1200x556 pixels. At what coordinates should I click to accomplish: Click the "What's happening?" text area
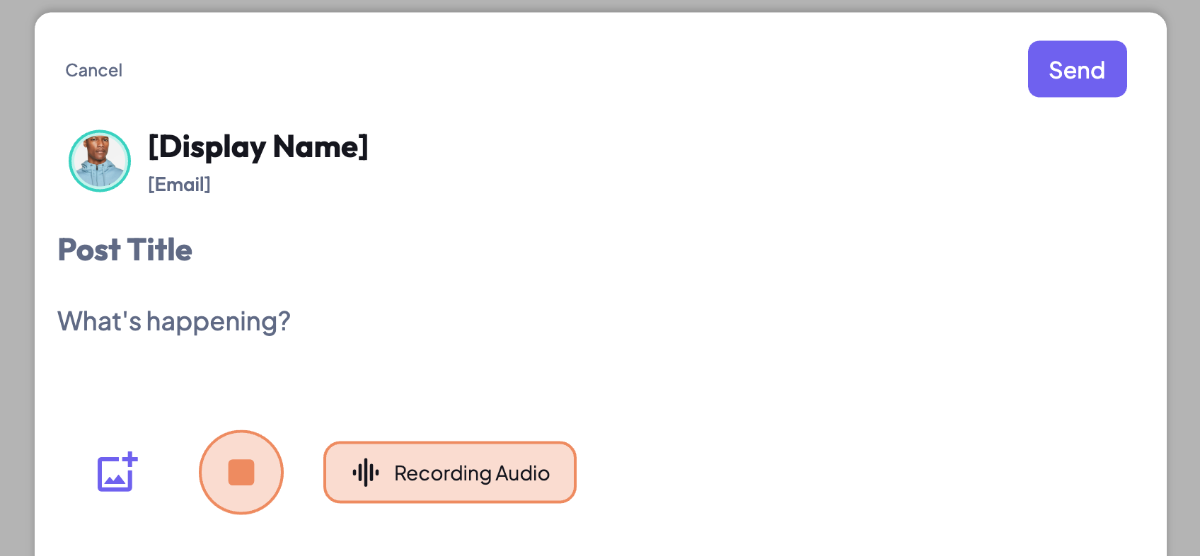(174, 321)
